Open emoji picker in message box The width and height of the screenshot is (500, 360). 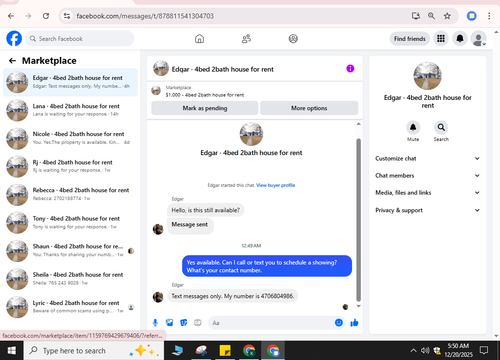click(x=339, y=322)
